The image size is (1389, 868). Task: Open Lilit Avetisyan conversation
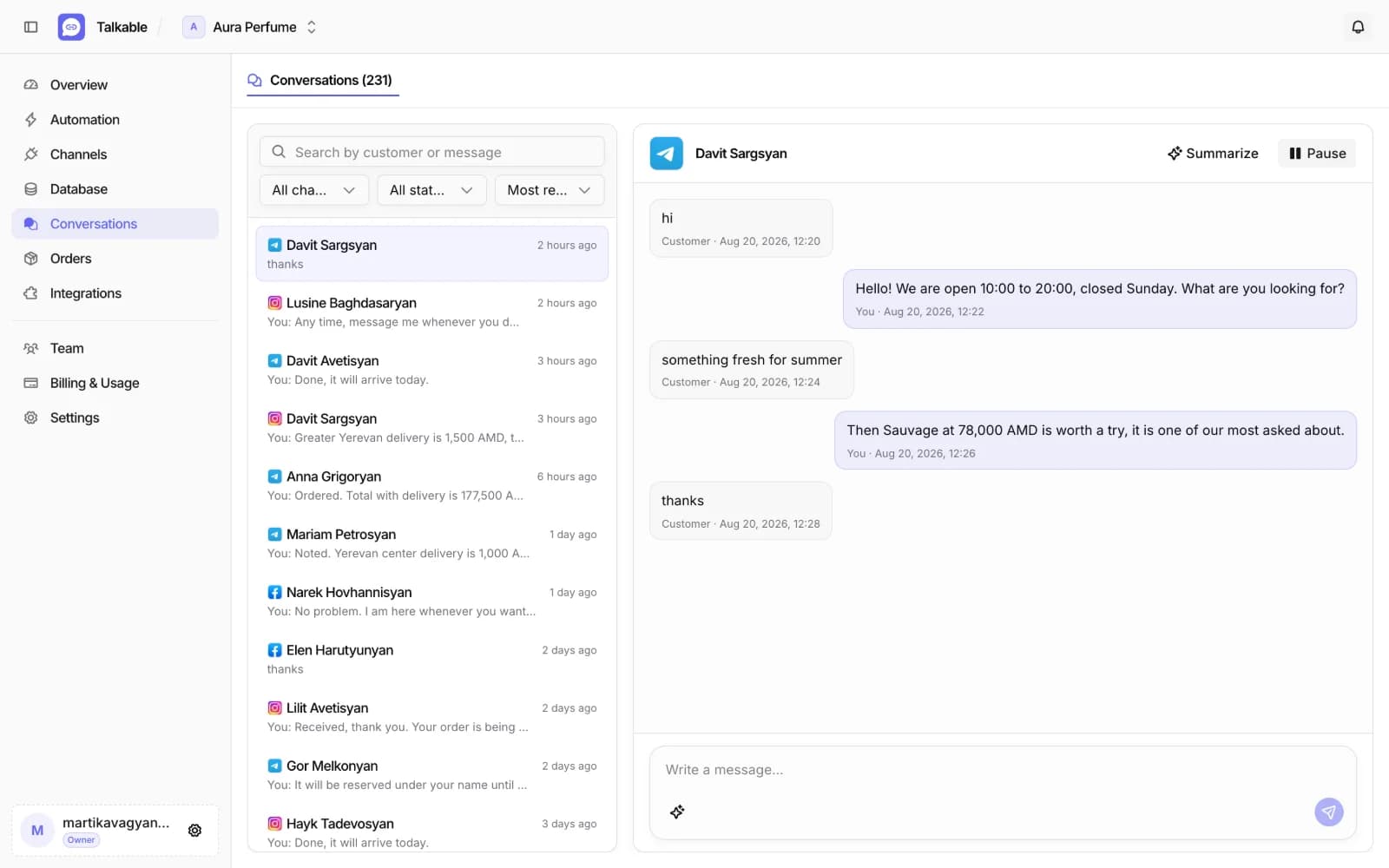tap(431, 717)
